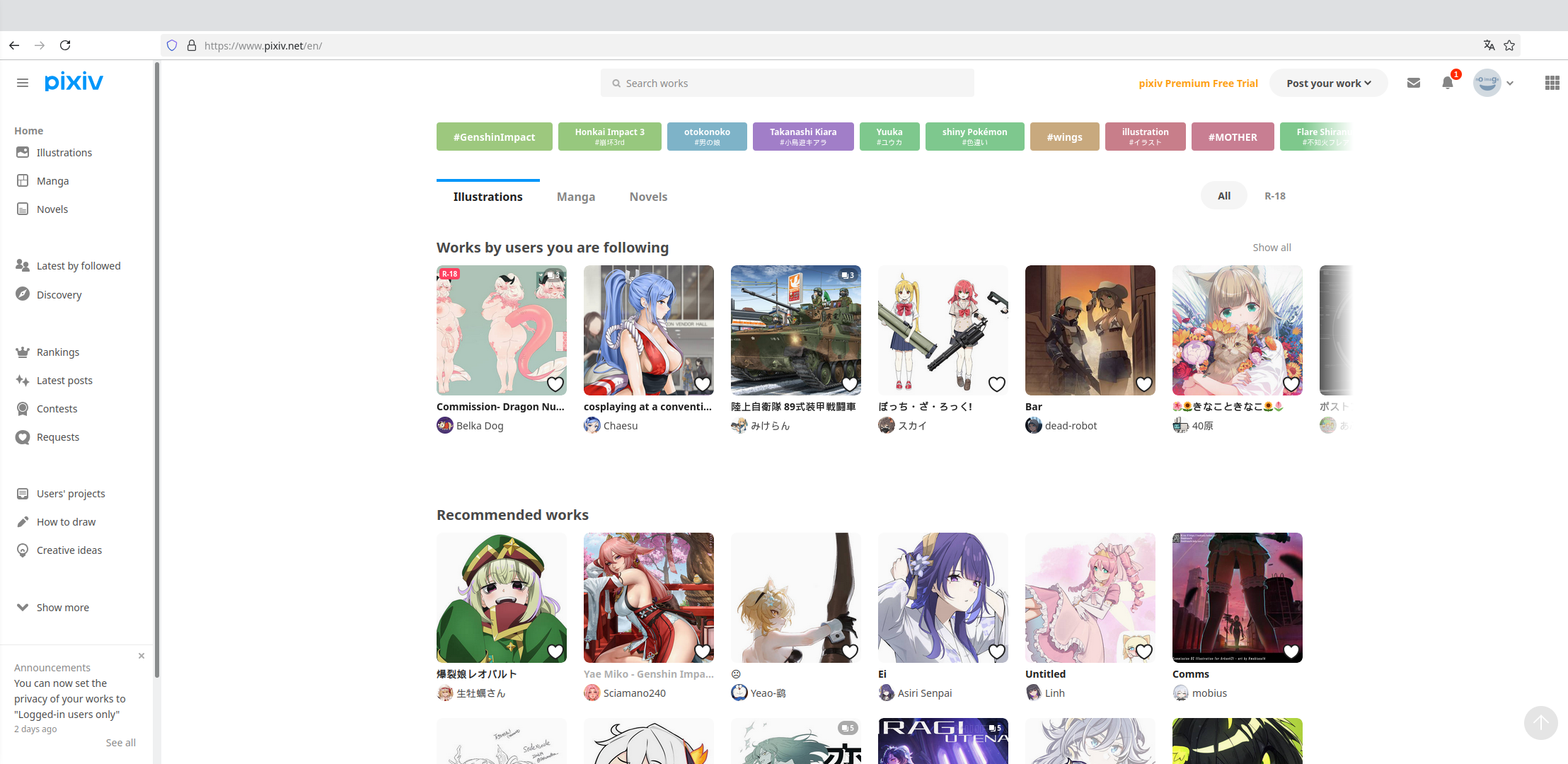
Task: Like the 'Ei' artwork by Asiri Senpai
Action: click(x=997, y=652)
